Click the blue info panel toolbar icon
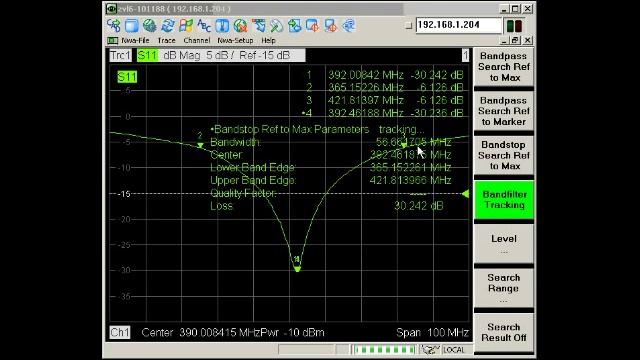Screen dimensions: 640x360 pos(222,25)
